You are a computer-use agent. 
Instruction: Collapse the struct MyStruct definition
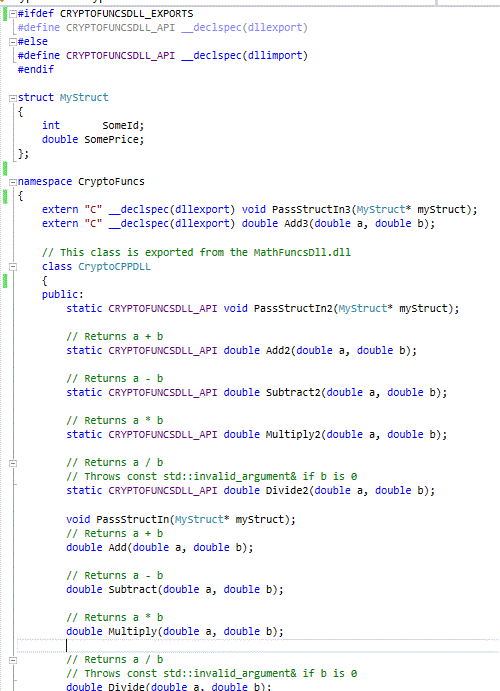[13, 98]
